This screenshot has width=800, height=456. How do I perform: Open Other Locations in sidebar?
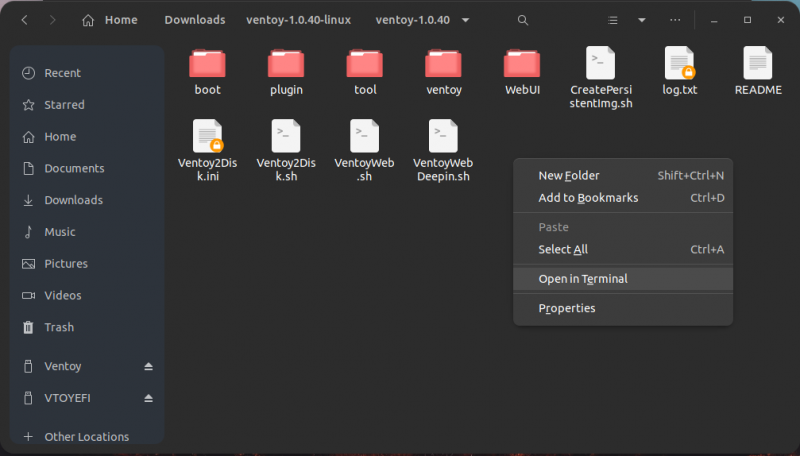87,437
